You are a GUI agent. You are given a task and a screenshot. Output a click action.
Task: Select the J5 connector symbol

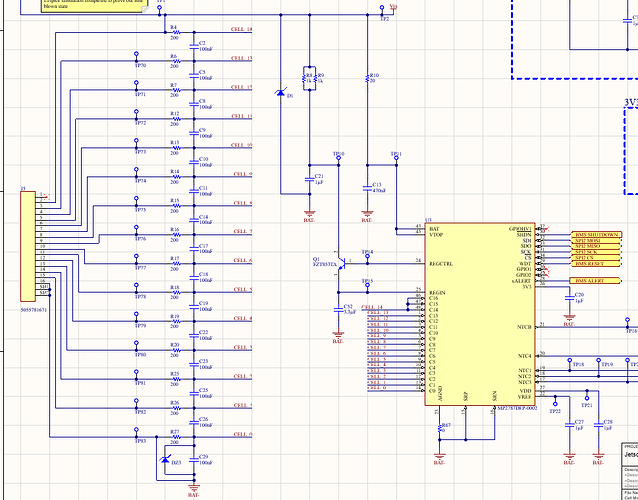tap(28, 246)
